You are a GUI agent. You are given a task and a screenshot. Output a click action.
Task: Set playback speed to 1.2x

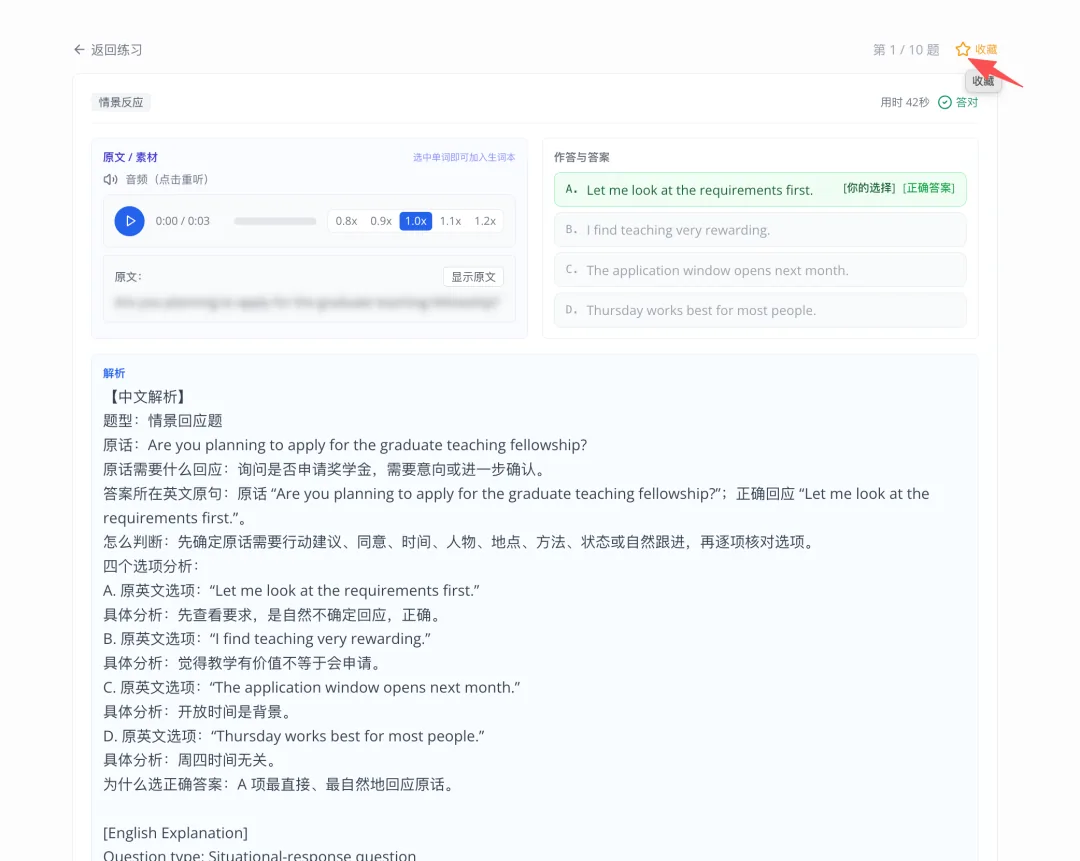(485, 221)
